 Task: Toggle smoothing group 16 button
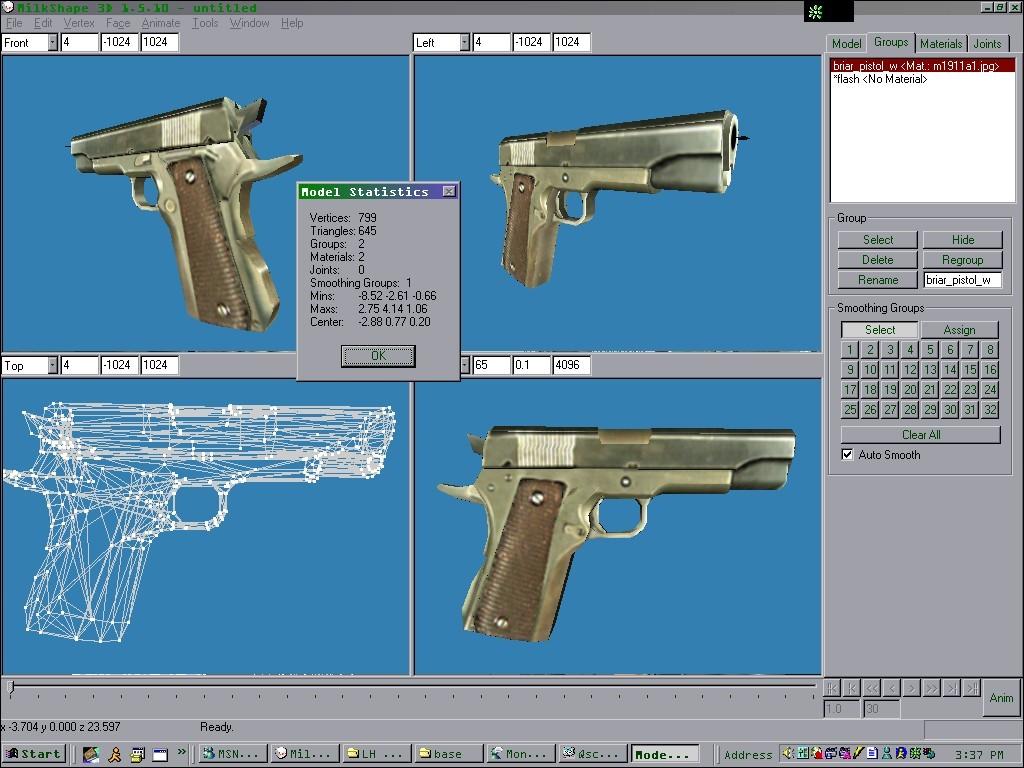click(x=990, y=370)
